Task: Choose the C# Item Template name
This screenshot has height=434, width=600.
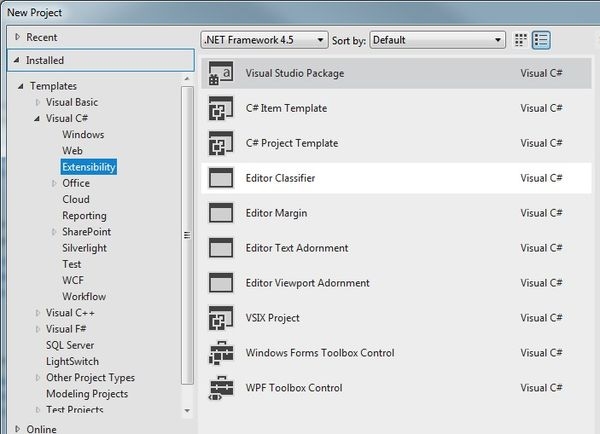Action: pyautogui.click(x=286, y=108)
